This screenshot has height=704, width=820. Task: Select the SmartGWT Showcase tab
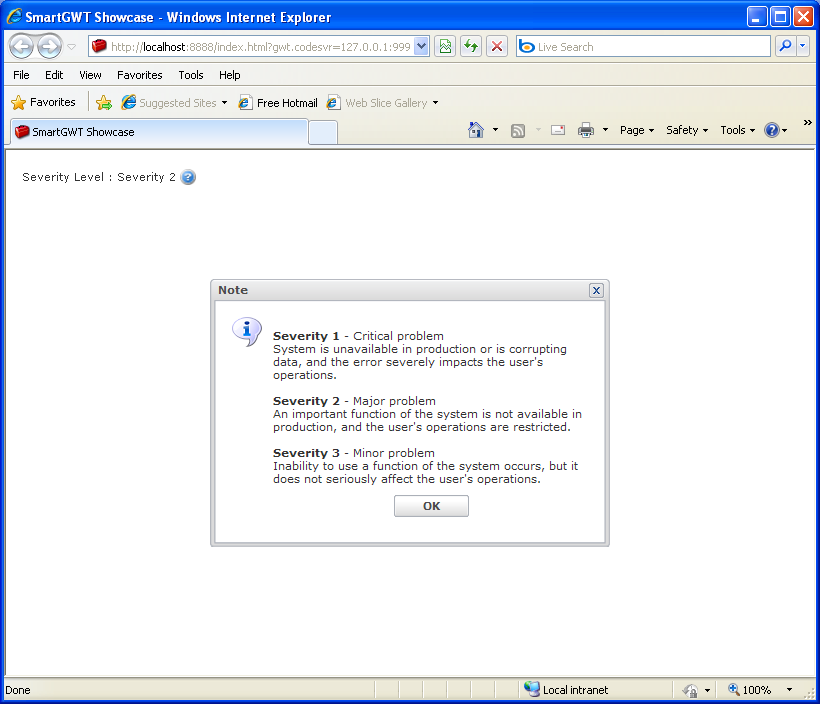click(x=159, y=132)
